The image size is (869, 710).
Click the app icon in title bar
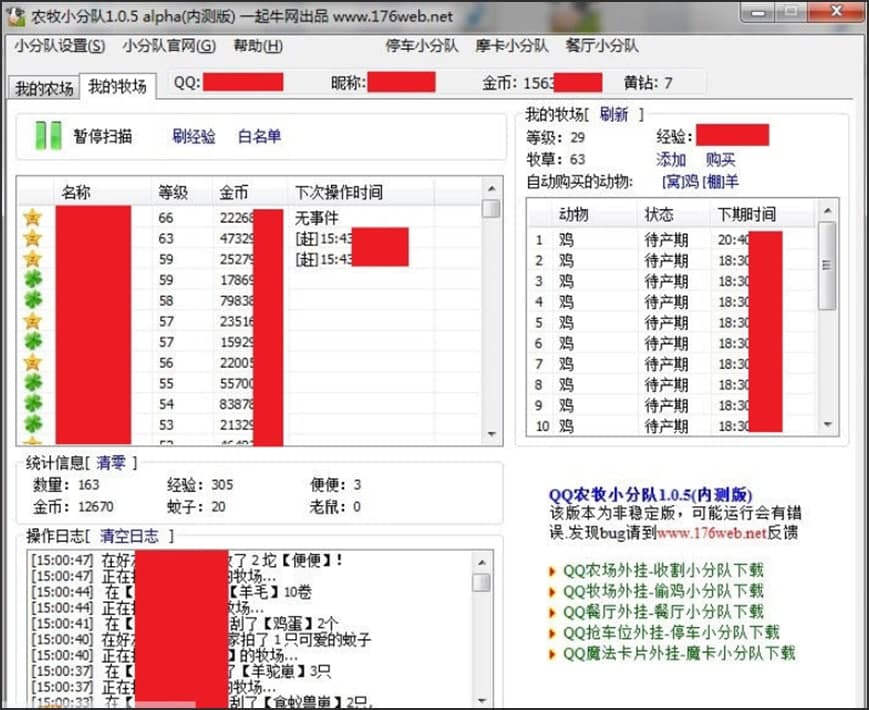(16, 17)
